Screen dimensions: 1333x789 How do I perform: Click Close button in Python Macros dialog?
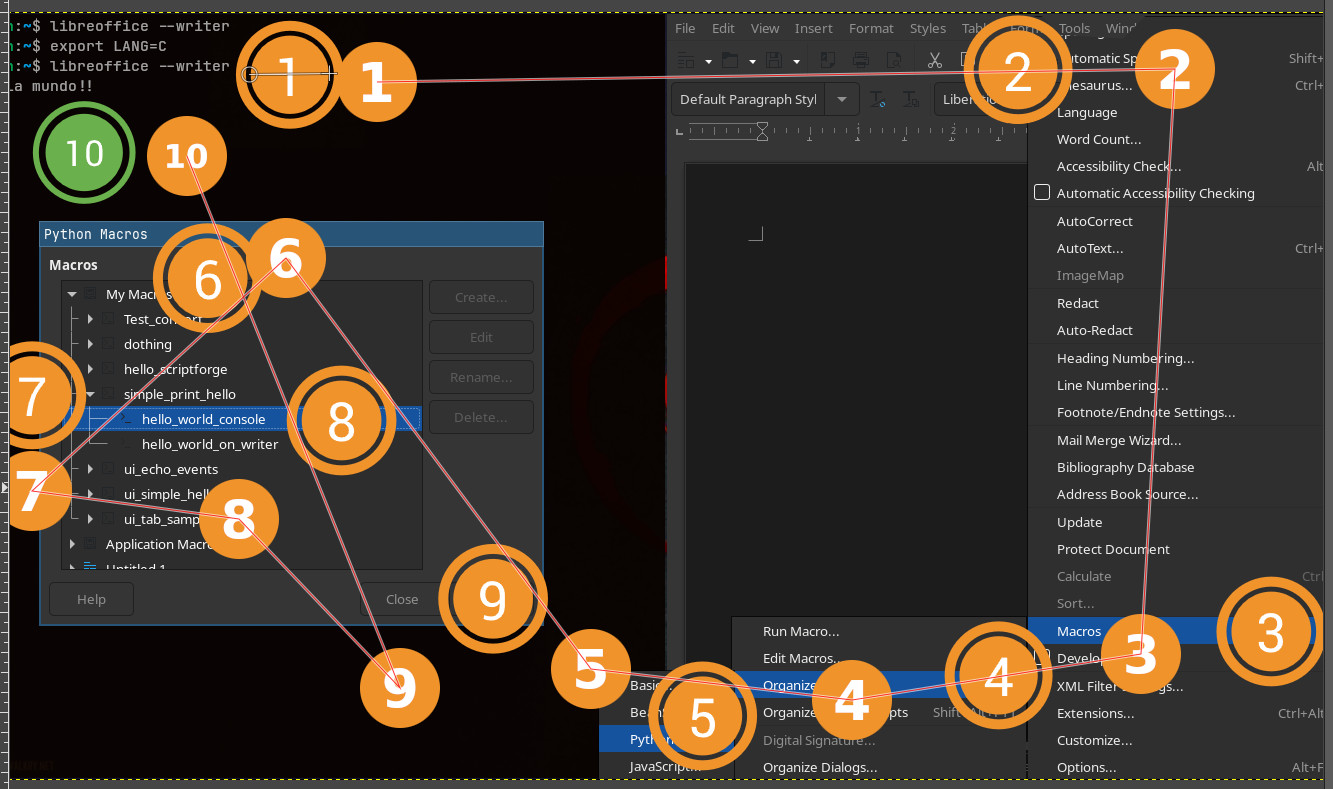[x=402, y=599]
